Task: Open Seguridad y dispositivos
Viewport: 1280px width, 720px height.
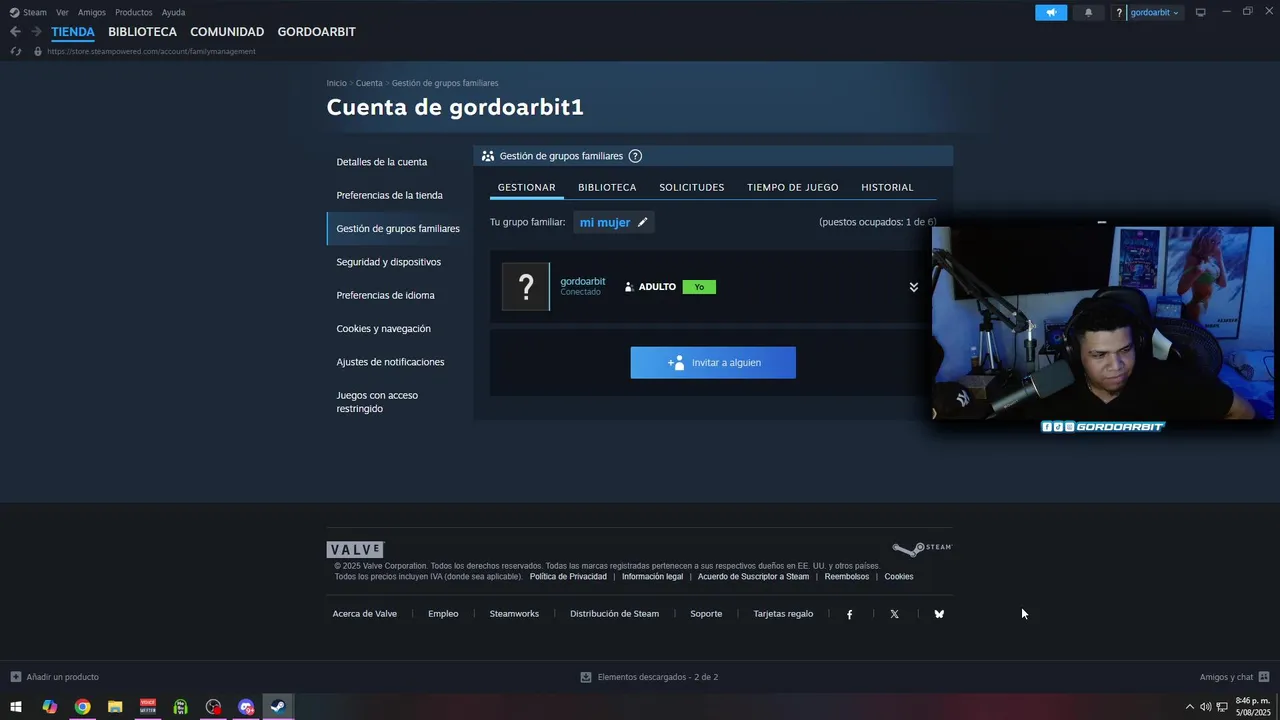Action: click(388, 262)
